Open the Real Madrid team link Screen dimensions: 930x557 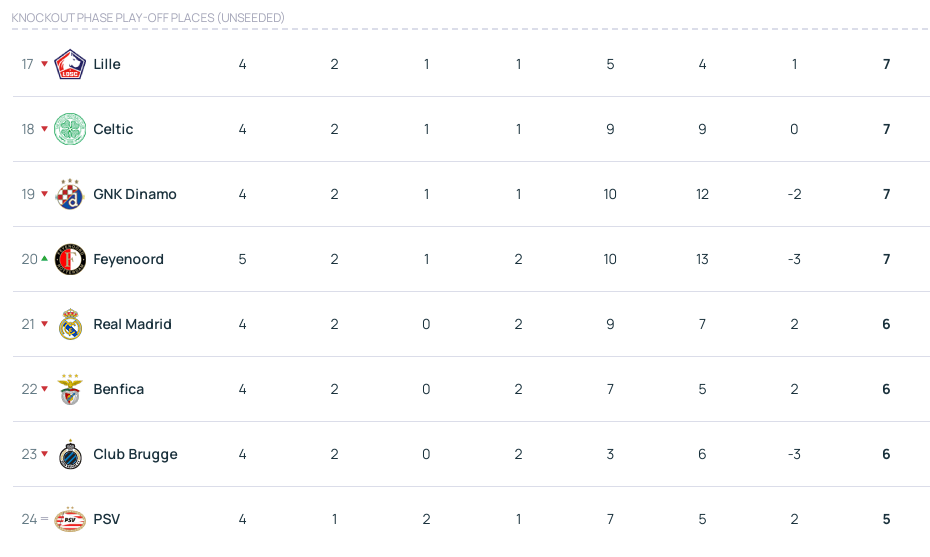132,324
